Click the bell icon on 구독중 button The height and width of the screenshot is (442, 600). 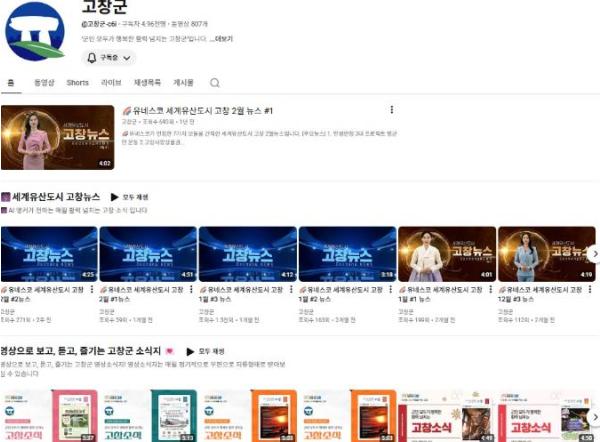93,58
